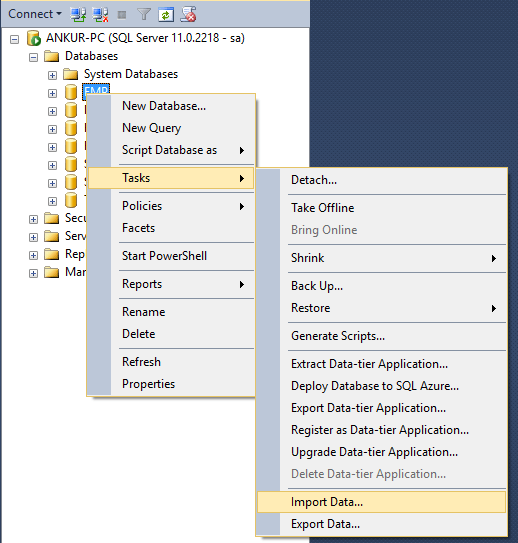Image resolution: width=518 pixels, height=543 pixels.
Task: Choose Detach... in the Tasks submenu
Action: click(382, 180)
